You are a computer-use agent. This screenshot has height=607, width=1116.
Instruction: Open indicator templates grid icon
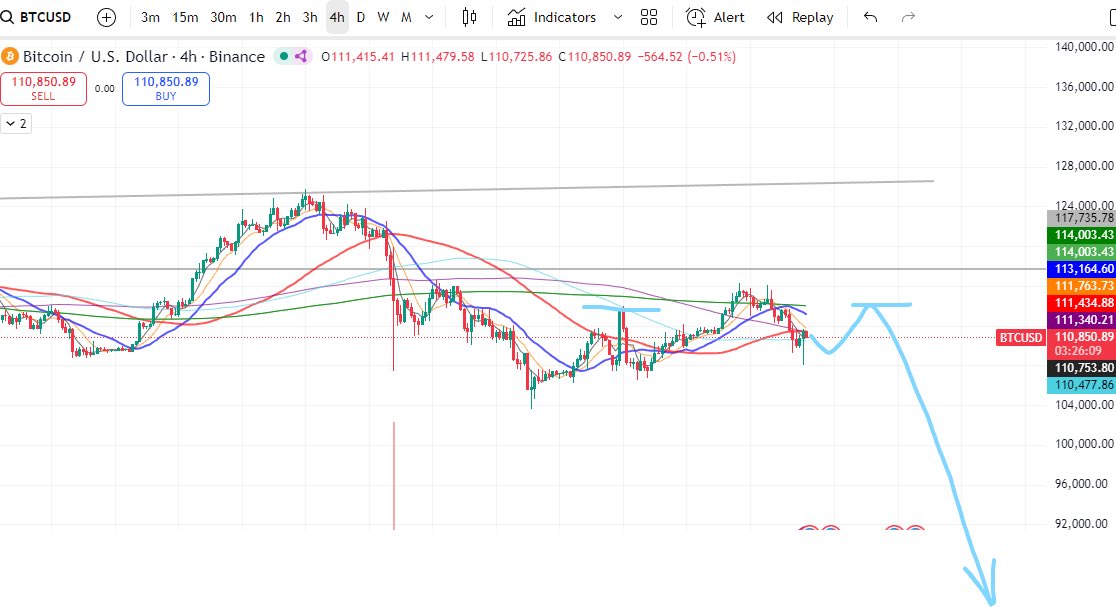point(648,17)
